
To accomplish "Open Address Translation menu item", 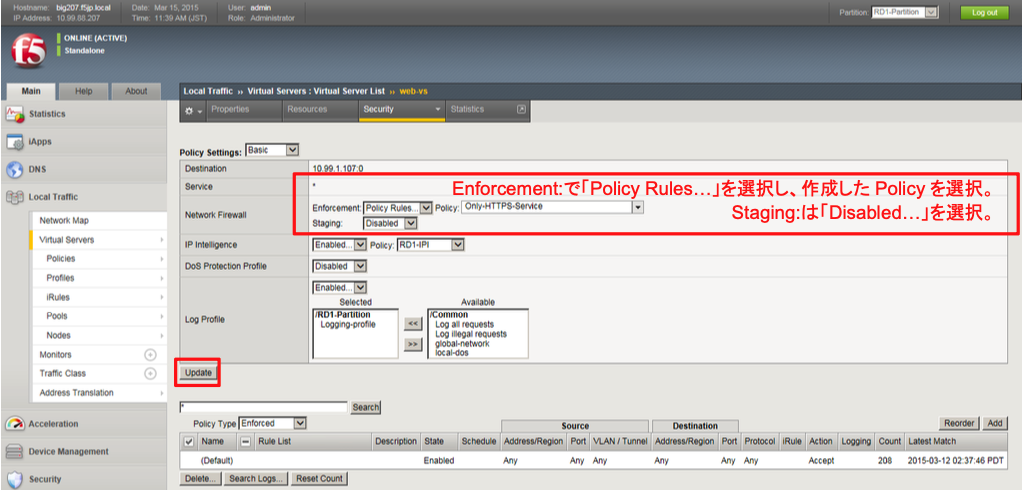I will (76, 393).
